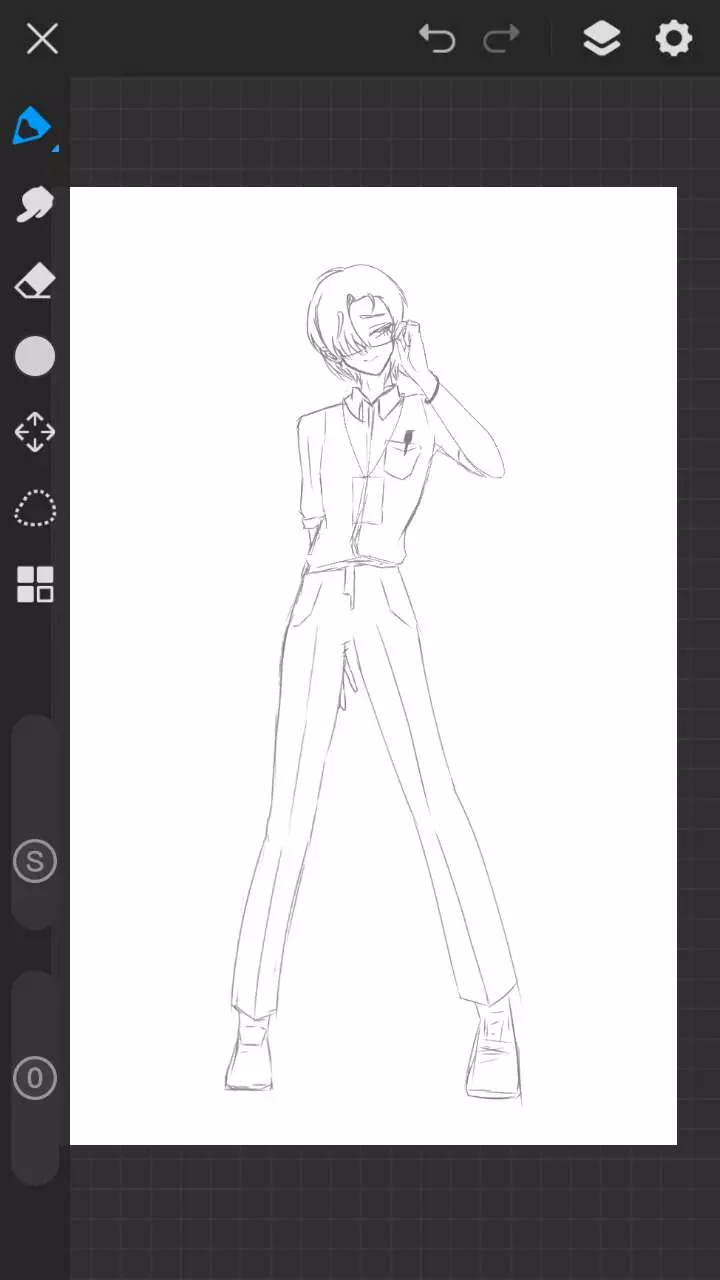Expand brush options via corner triangle
Image resolution: width=720 pixels, height=1280 pixels.
tap(55, 149)
